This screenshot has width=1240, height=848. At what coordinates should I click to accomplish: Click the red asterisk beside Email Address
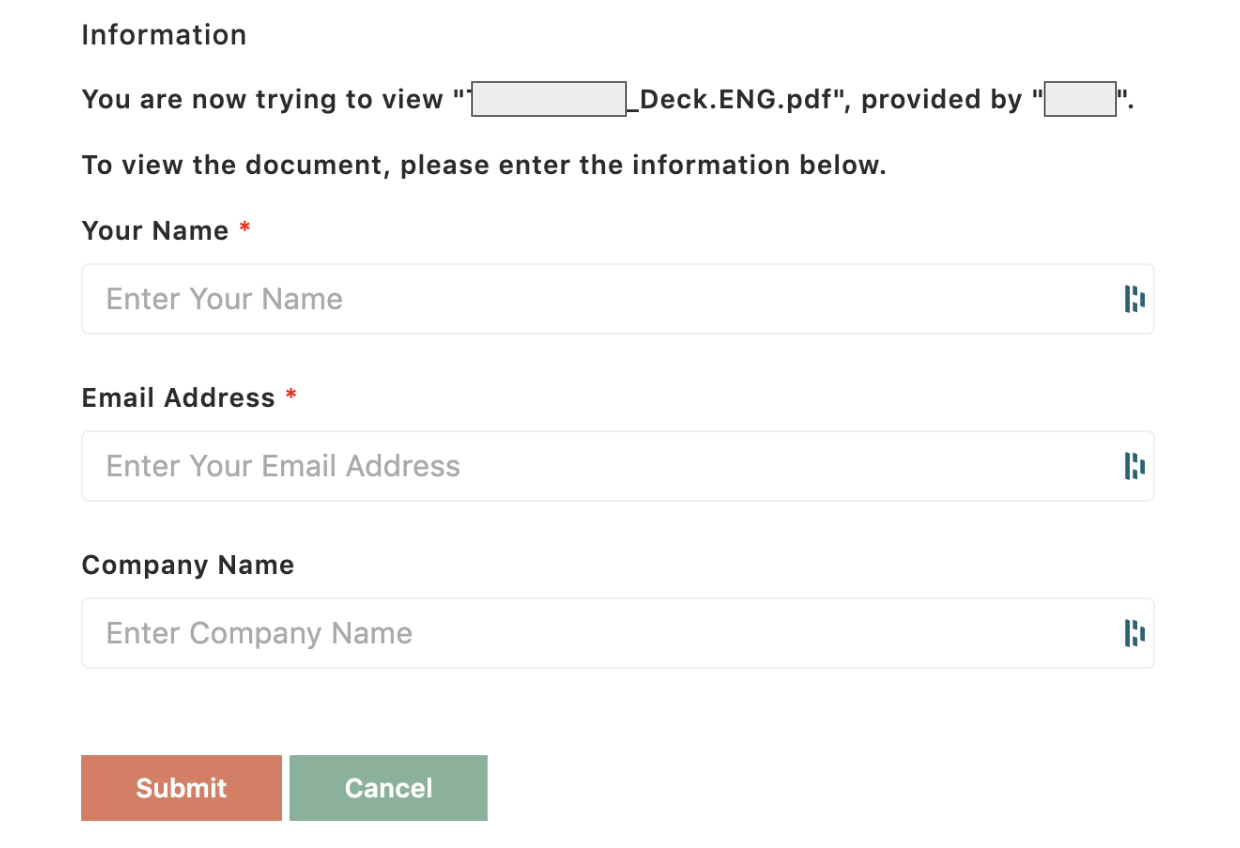291,396
